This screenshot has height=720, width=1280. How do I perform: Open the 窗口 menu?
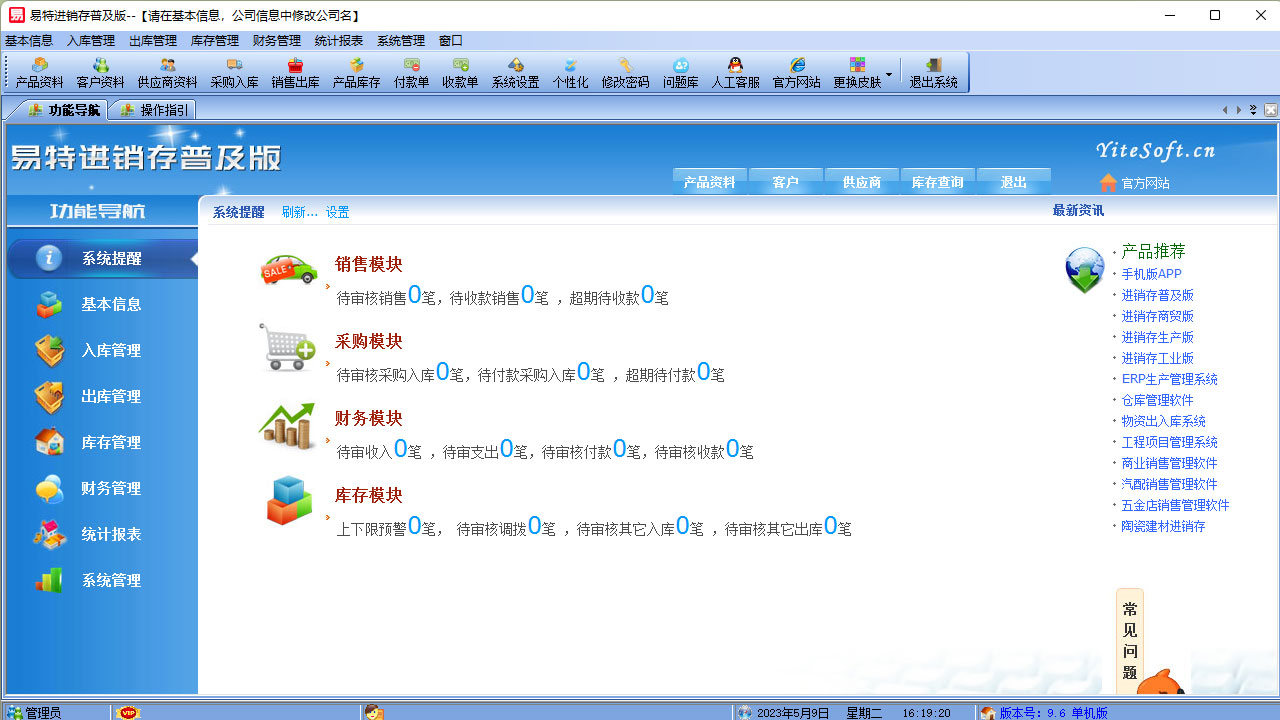(451, 41)
